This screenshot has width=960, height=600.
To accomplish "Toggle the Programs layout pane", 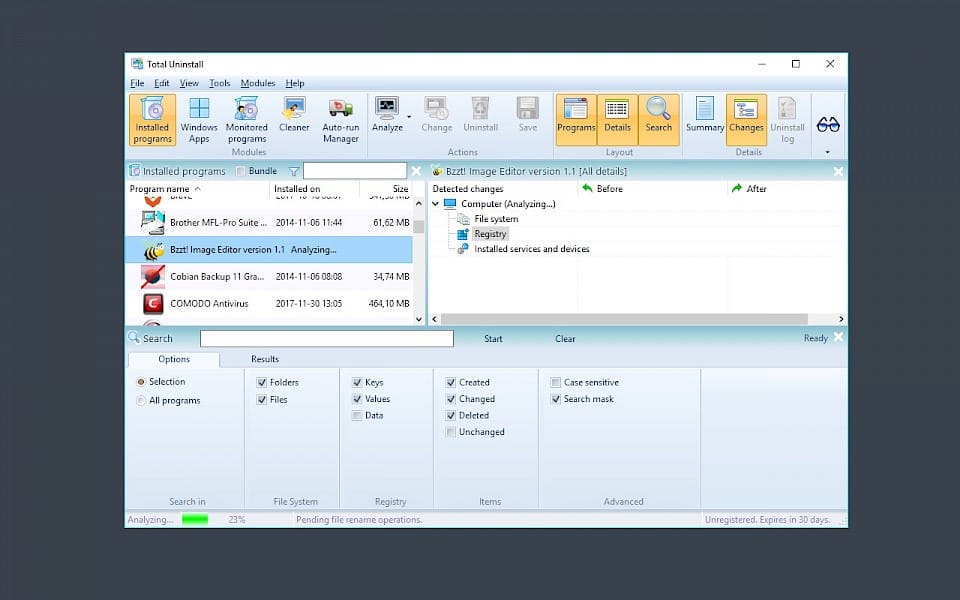I will 576,119.
